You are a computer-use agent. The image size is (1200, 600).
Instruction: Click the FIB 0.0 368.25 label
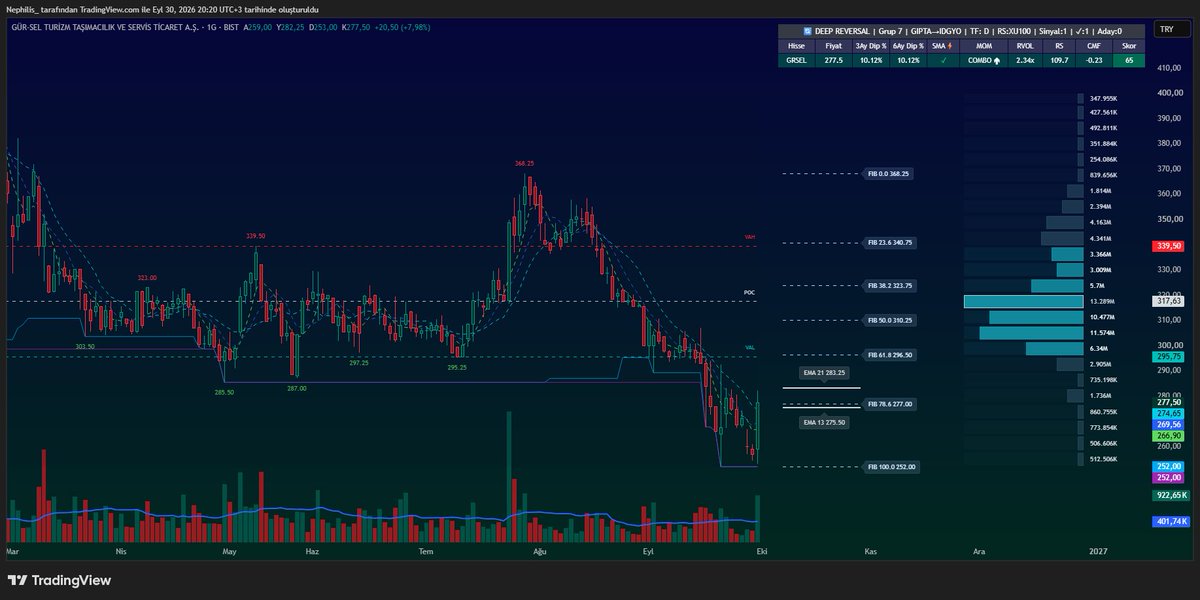(889, 174)
